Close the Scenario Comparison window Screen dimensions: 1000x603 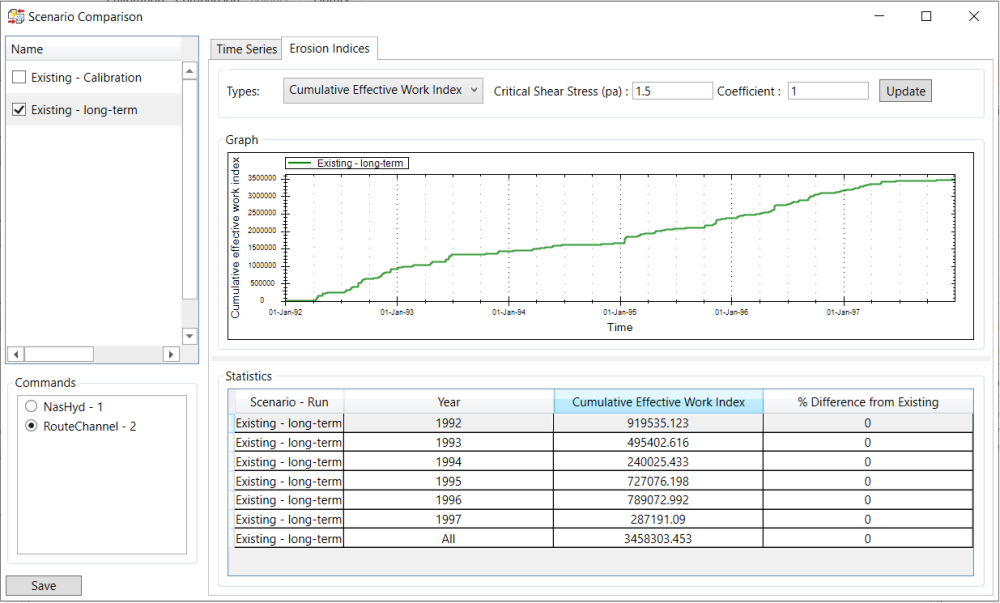pos(973,16)
